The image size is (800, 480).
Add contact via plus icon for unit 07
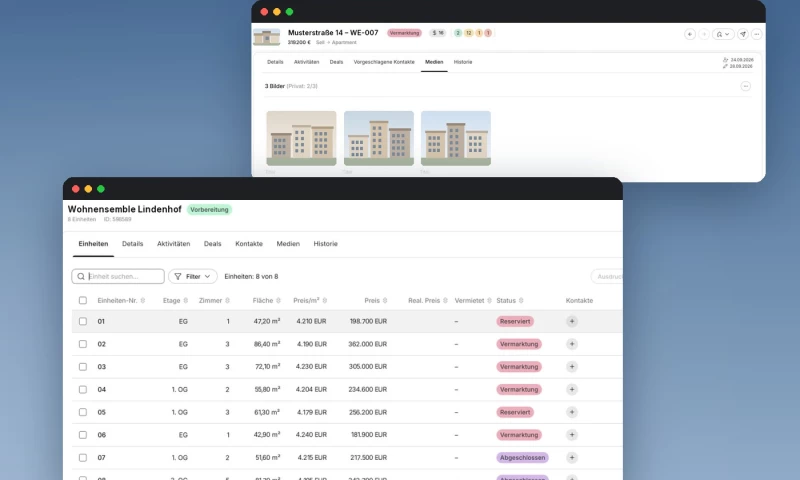tap(571, 458)
